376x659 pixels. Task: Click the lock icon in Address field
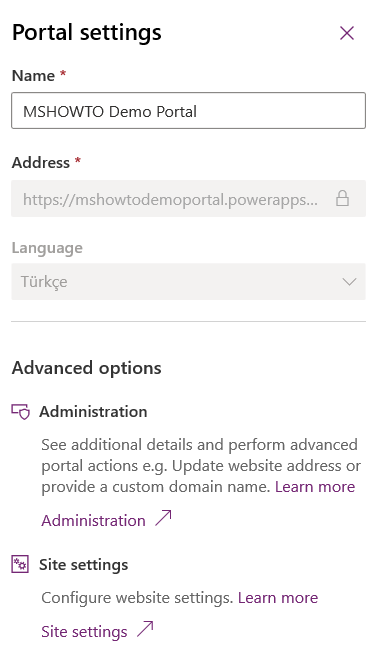[x=342, y=198]
